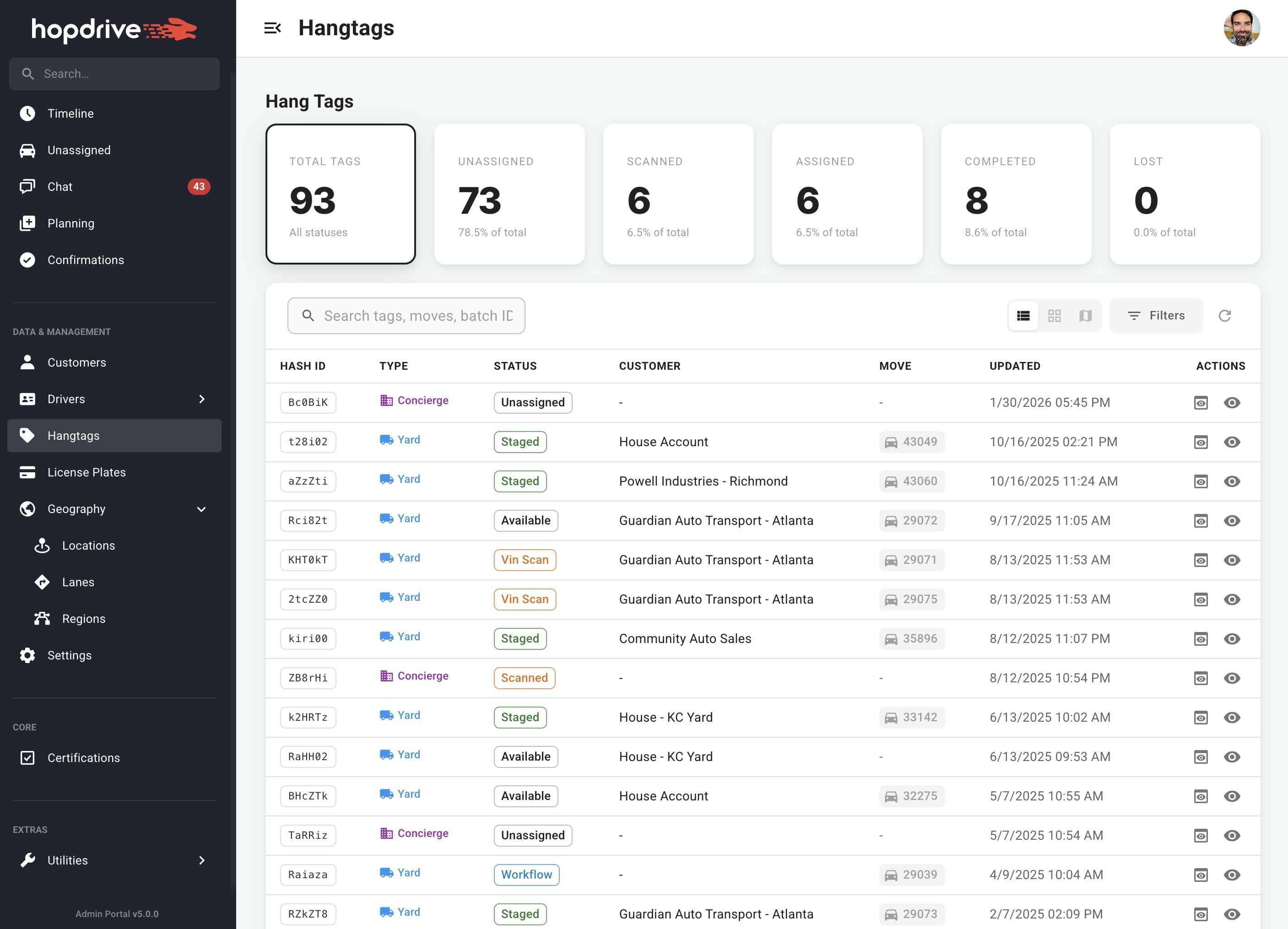Open Chat from the sidebar
Viewport: 1288px width, 929px height.
pos(60,187)
